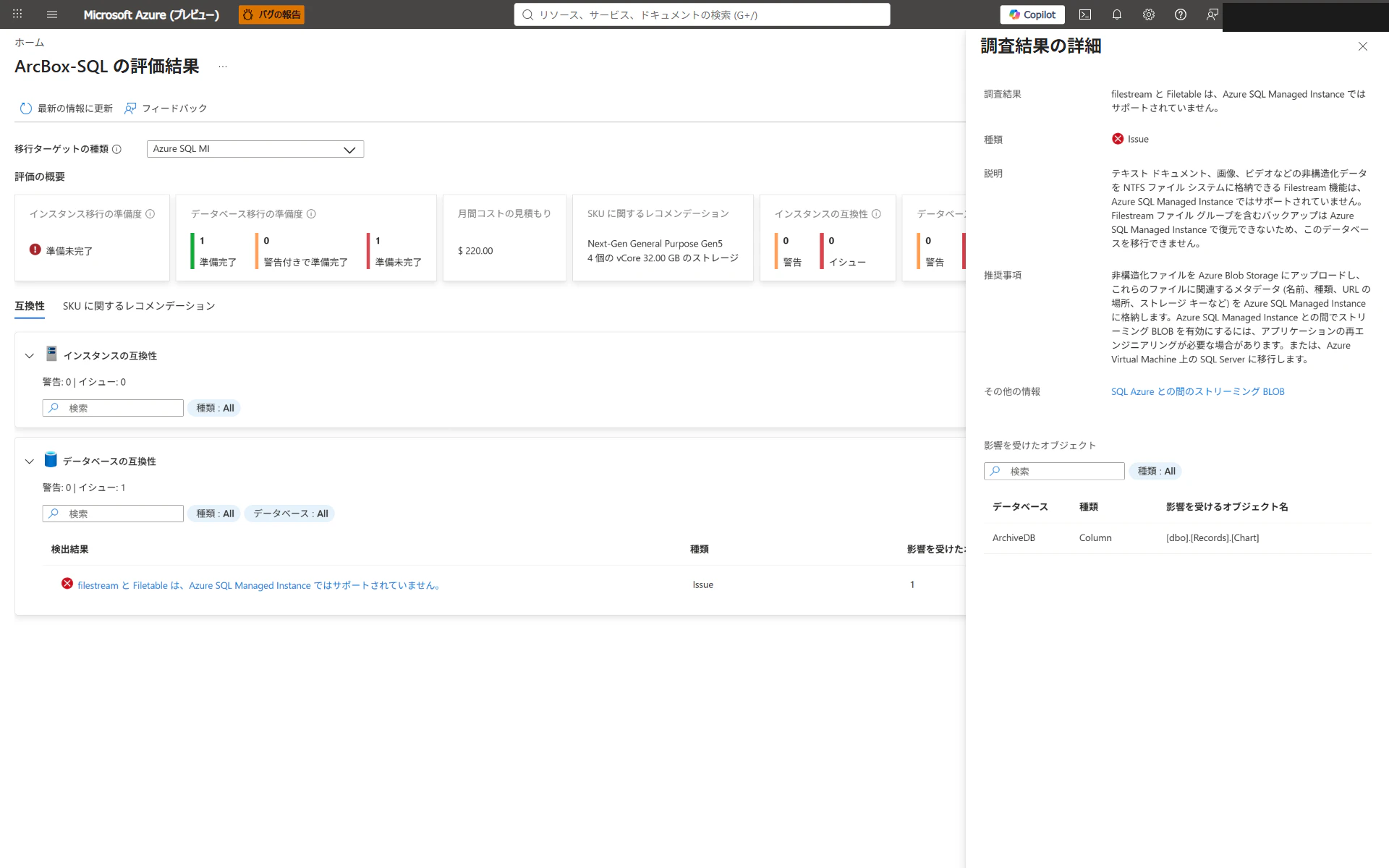Switch to SKU に関するレコメンデーション tab
Viewport: 1389px width, 868px height.
[139, 306]
